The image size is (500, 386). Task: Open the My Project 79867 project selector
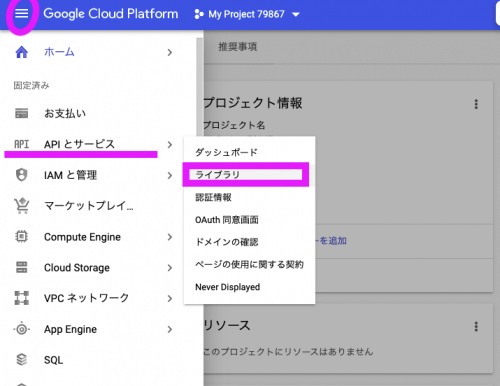[x=247, y=14]
